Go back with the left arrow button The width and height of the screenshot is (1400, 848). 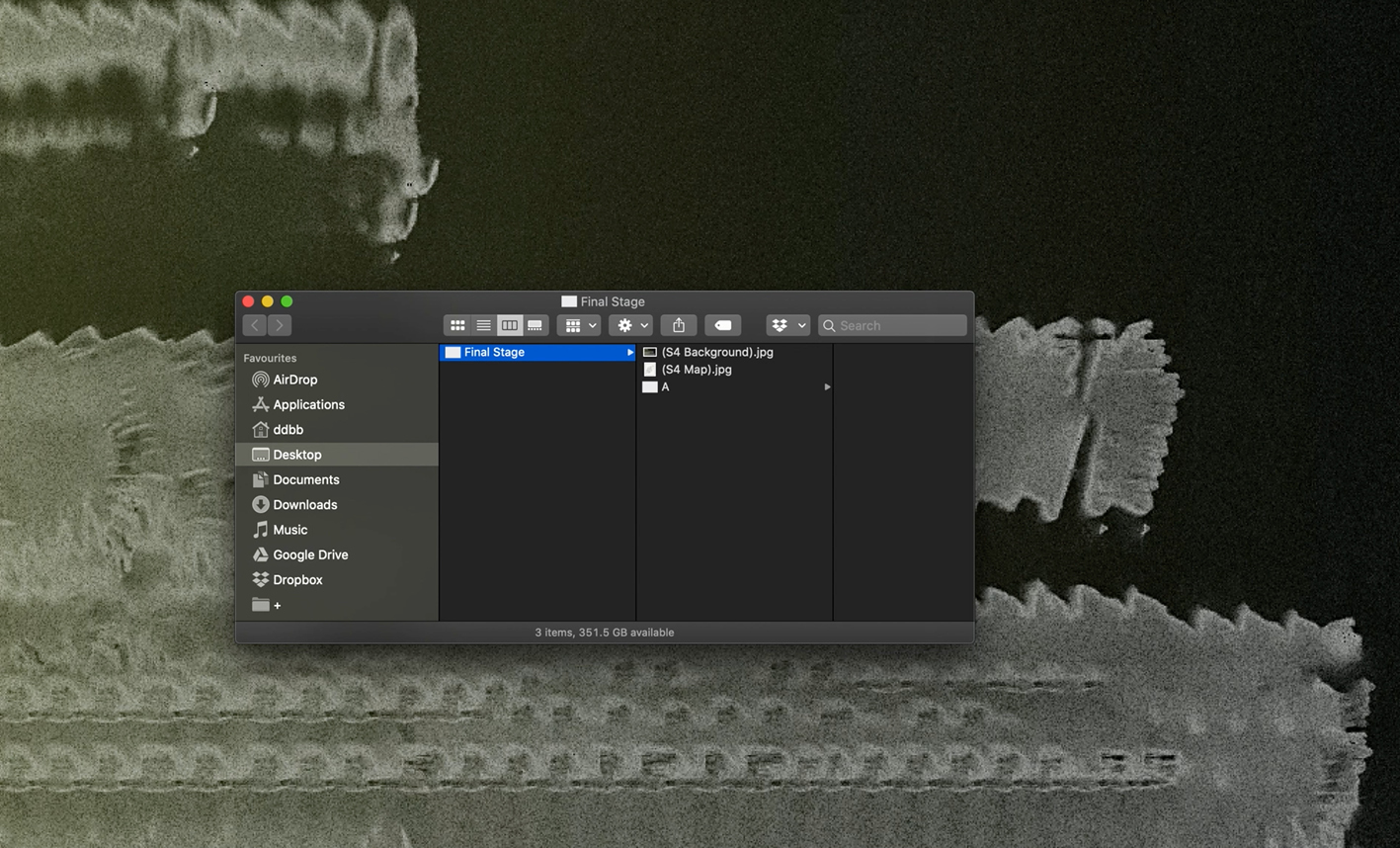pyautogui.click(x=255, y=325)
